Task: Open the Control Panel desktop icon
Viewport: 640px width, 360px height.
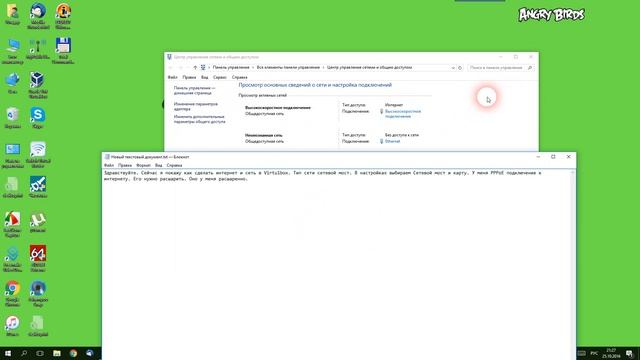Action: [x=12, y=155]
